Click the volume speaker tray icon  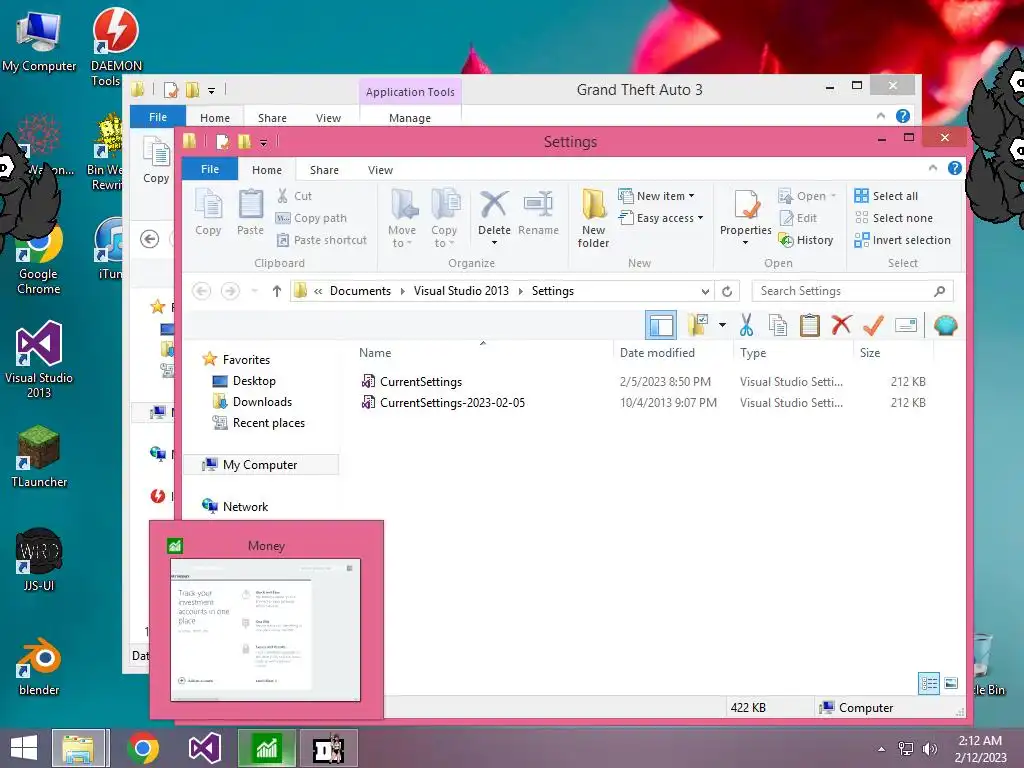click(x=929, y=748)
